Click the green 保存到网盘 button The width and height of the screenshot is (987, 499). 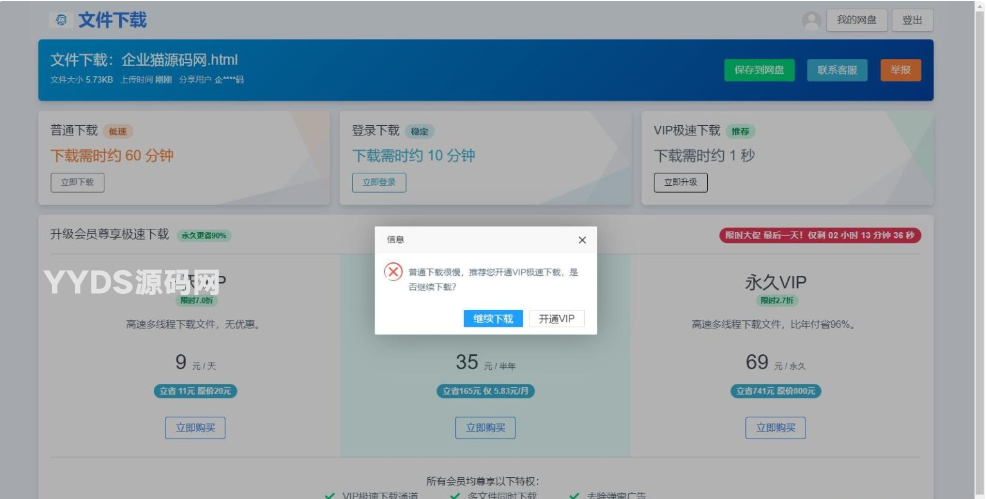coord(758,70)
